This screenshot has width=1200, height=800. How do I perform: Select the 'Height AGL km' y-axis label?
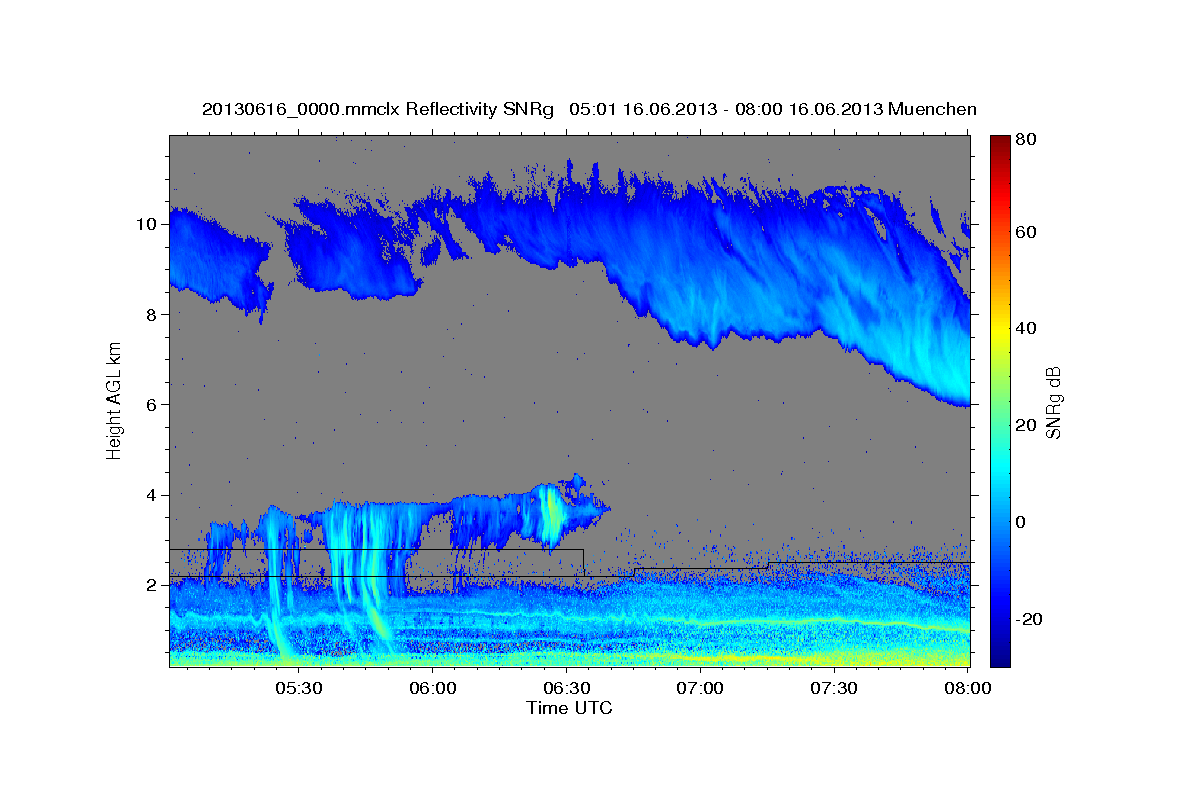pos(115,400)
